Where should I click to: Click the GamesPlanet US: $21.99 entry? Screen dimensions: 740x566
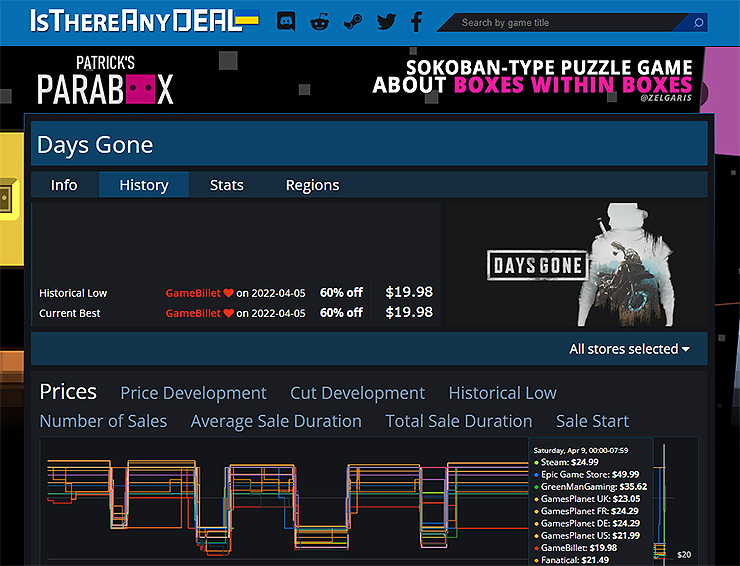pyautogui.click(x=587, y=536)
